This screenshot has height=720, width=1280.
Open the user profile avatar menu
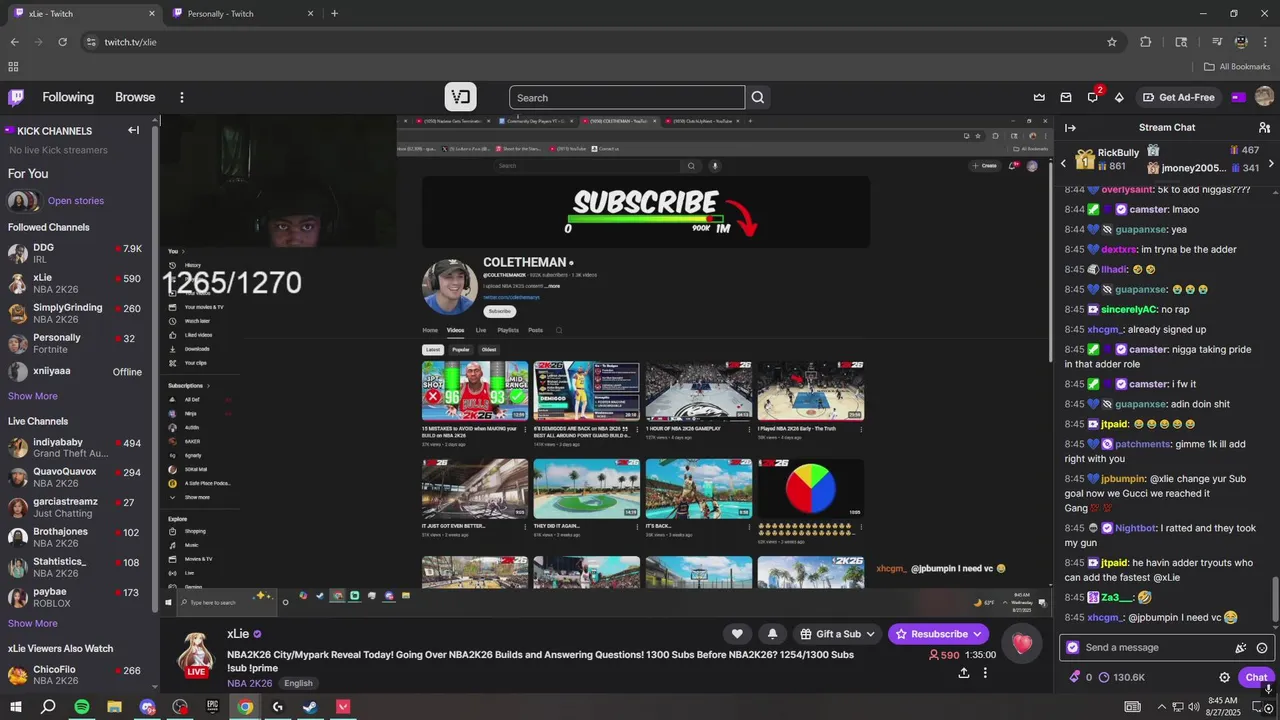click(x=1264, y=97)
